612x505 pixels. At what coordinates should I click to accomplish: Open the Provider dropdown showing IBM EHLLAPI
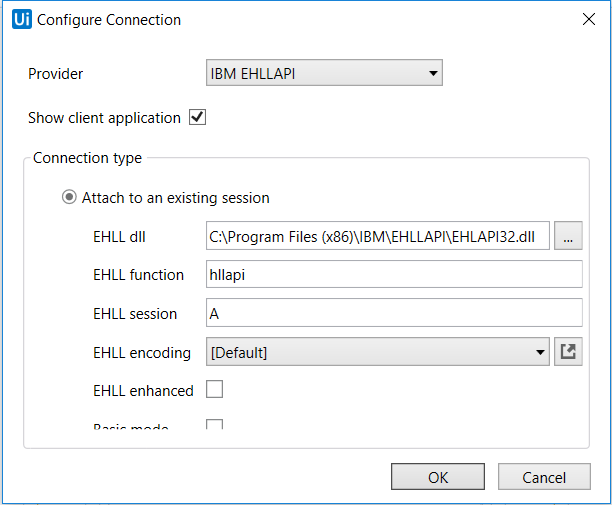pos(323,73)
